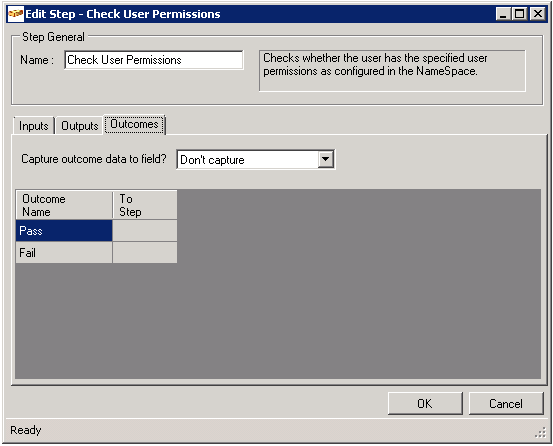
Task: Click the To Step cell for Fail
Action: point(145,252)
